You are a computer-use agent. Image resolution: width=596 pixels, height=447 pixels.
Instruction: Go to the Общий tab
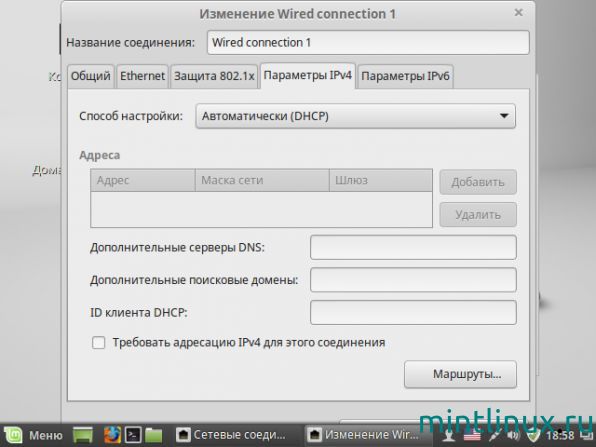[x=90, y=76]
